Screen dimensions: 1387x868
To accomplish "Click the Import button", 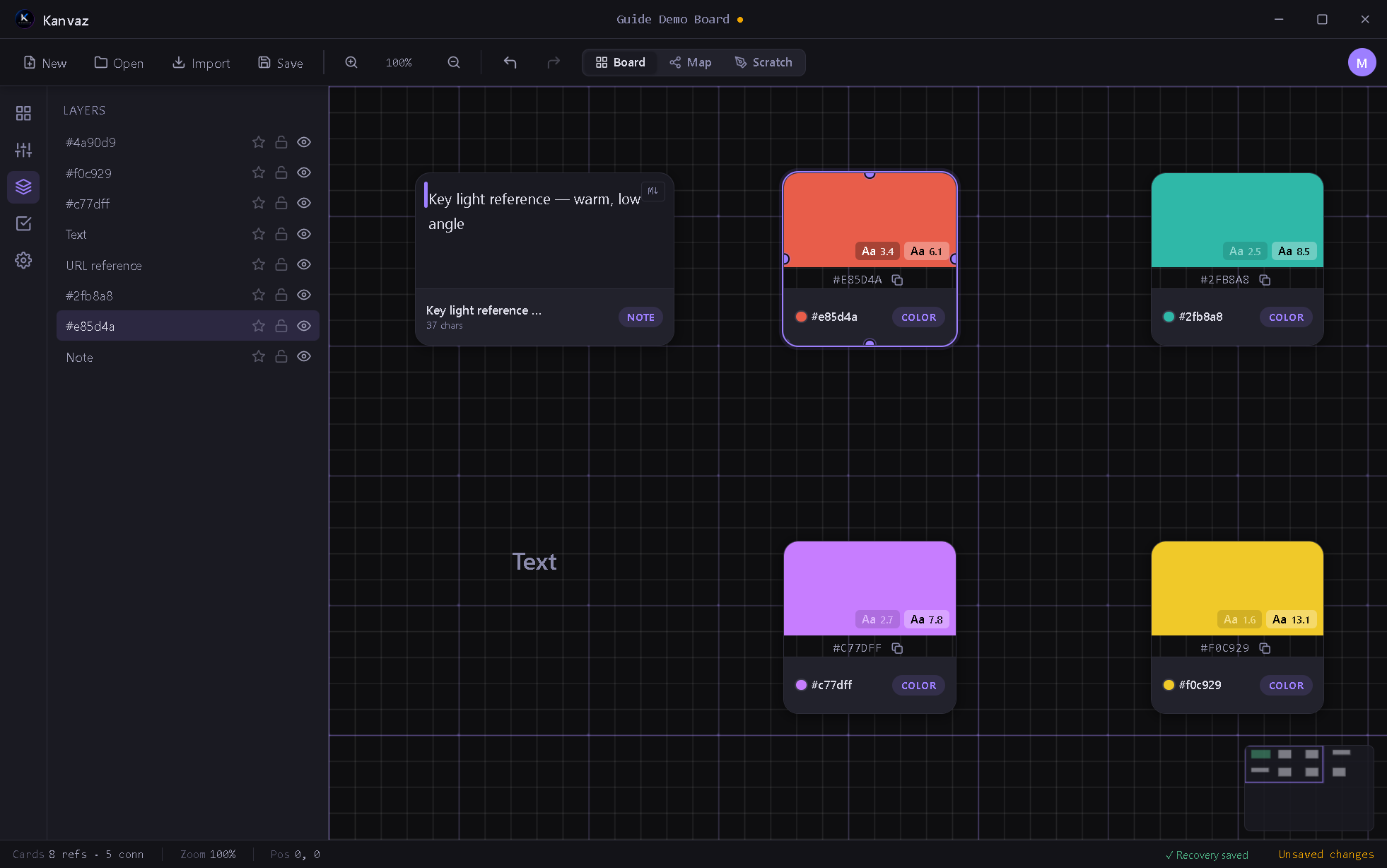I will point(201,63).
